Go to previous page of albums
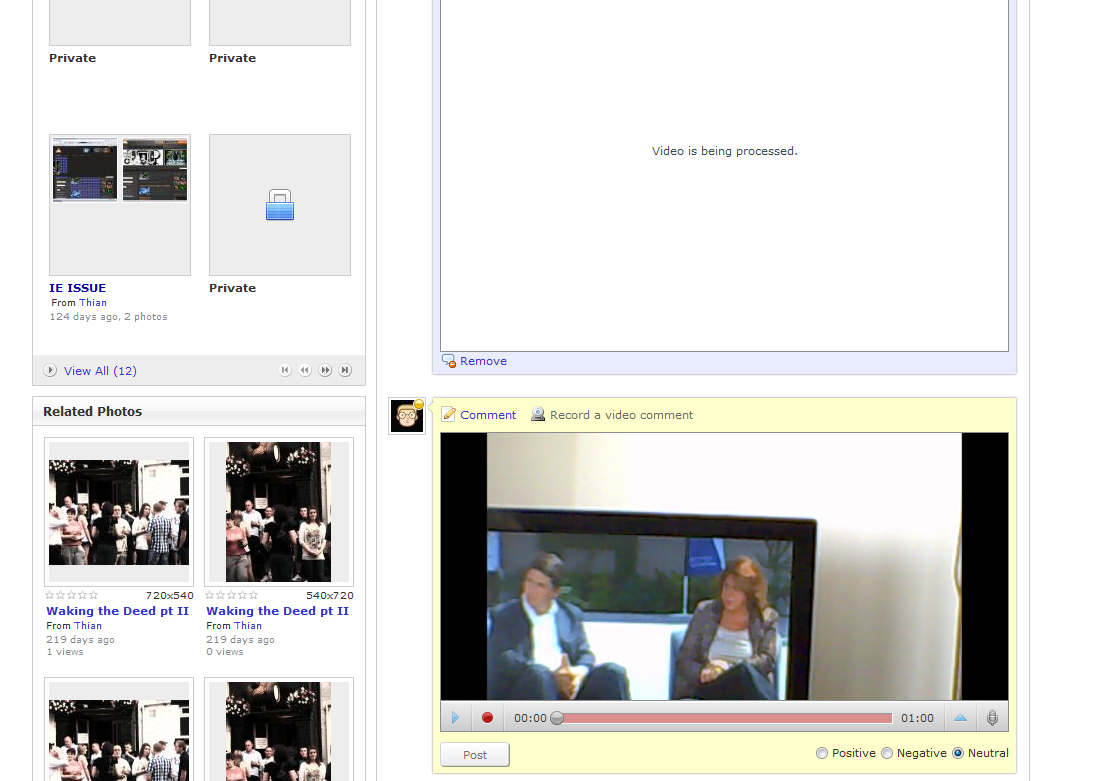Screen dimensions: 1112x781 coord(305,370)
